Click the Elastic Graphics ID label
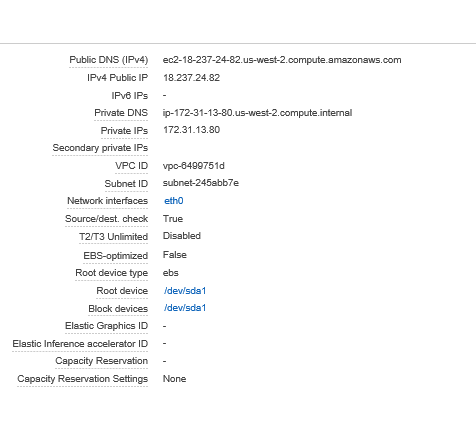476x421 pixels. (106, 326)
